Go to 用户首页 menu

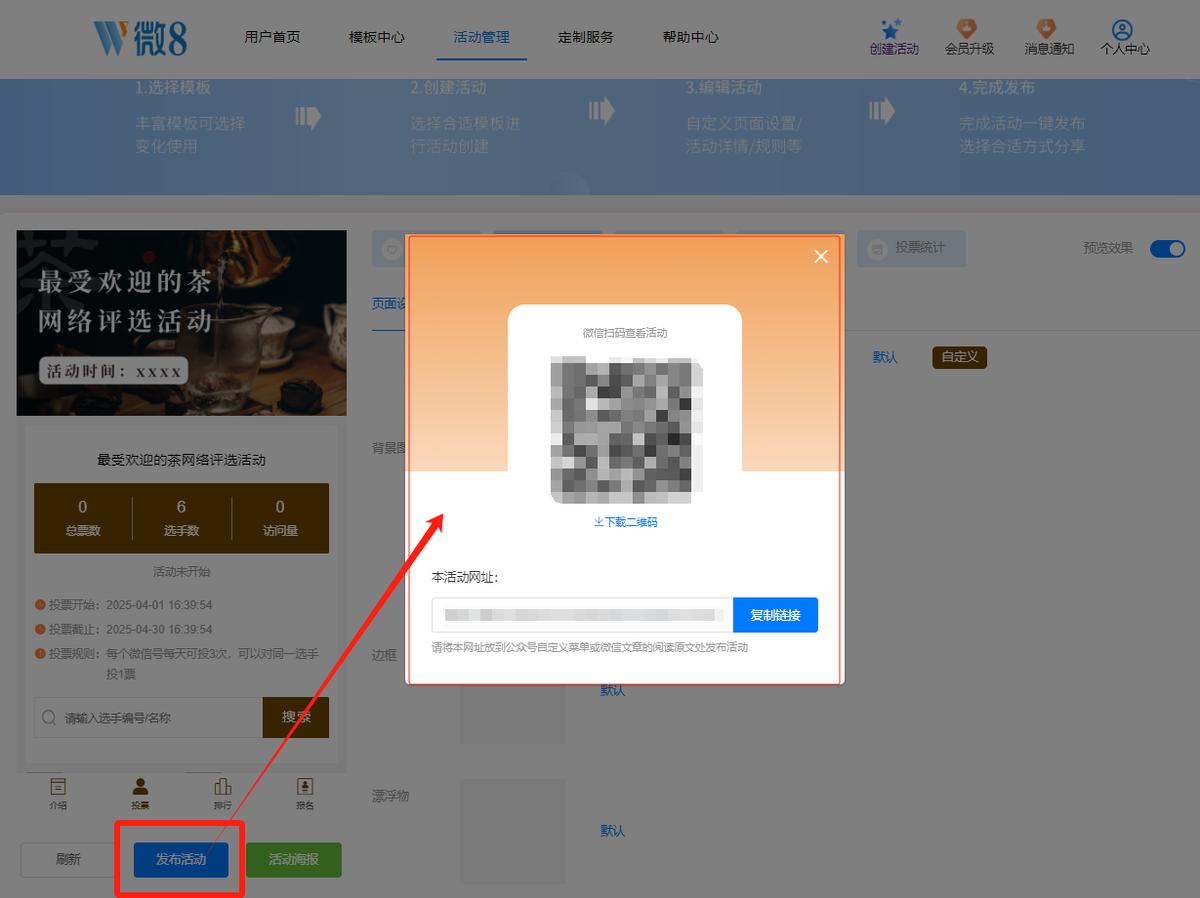272,37
